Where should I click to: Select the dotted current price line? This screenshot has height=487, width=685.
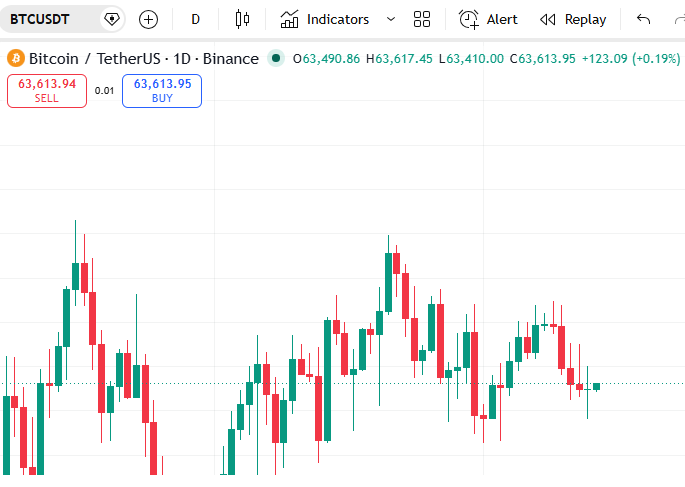[x=342, y=383]
